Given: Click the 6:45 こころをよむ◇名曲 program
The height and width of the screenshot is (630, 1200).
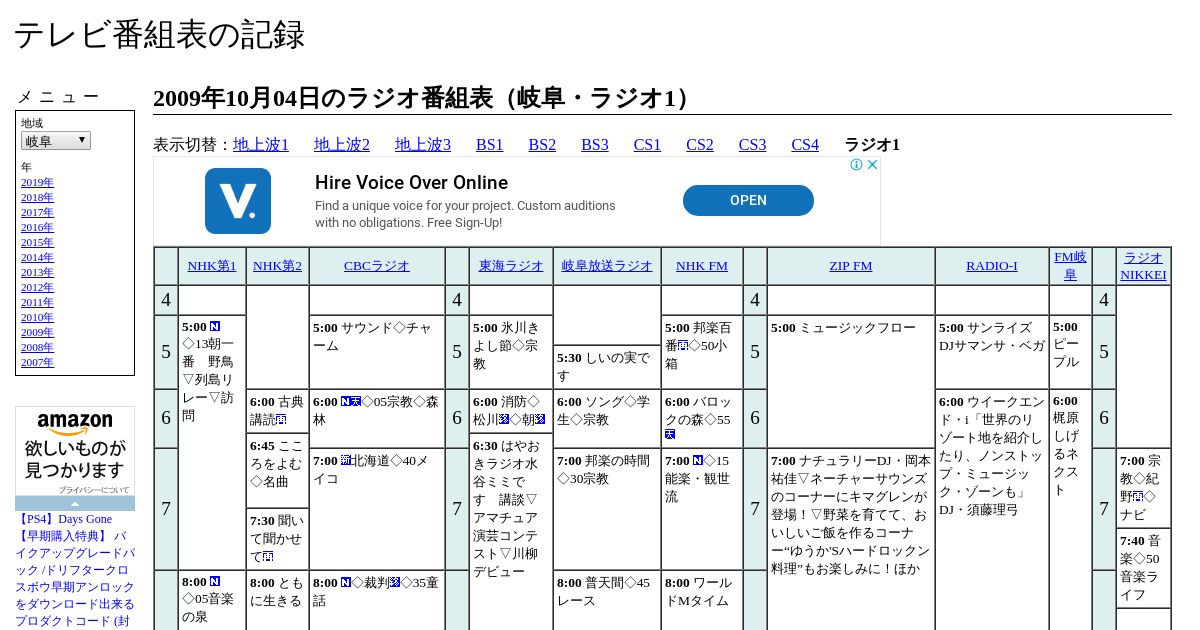Looking at the screenshot, I should (x=277, y=470).
